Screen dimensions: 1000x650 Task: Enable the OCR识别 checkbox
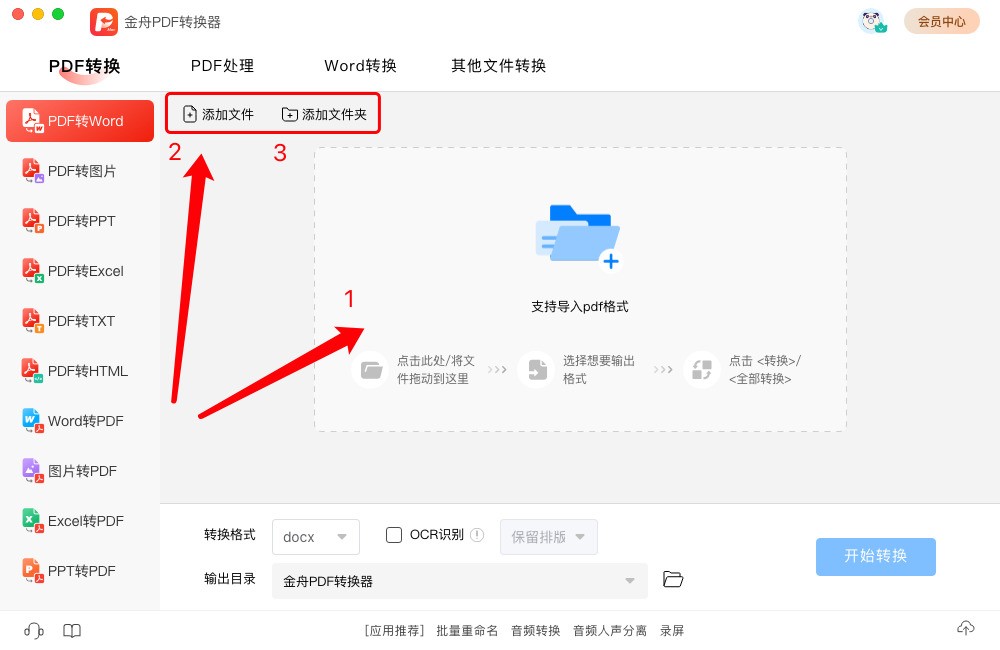pos(393,535)
